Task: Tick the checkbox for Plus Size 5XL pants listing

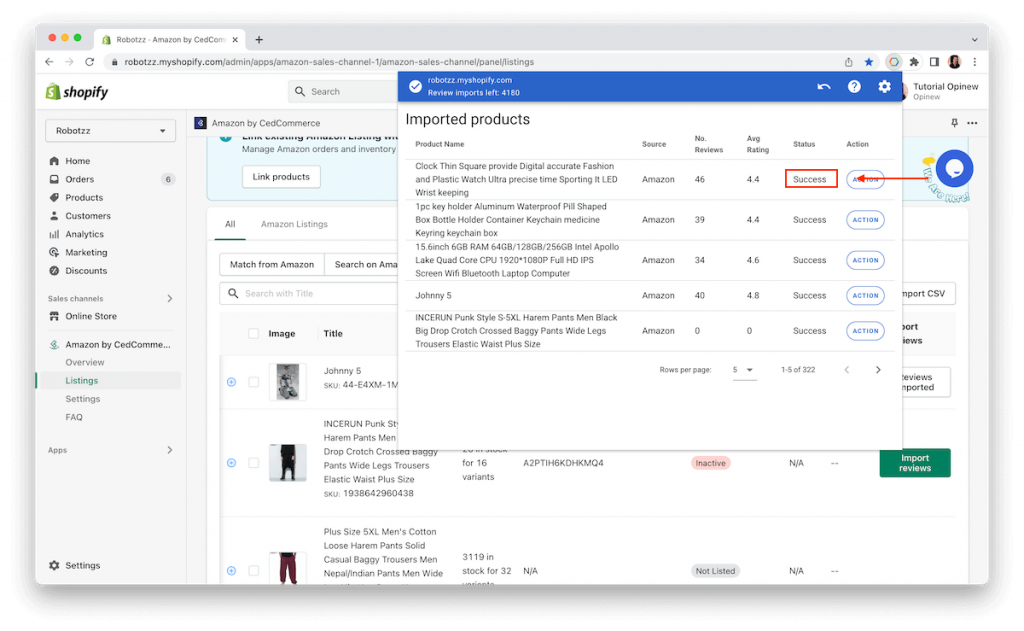Action: (253, 571)
